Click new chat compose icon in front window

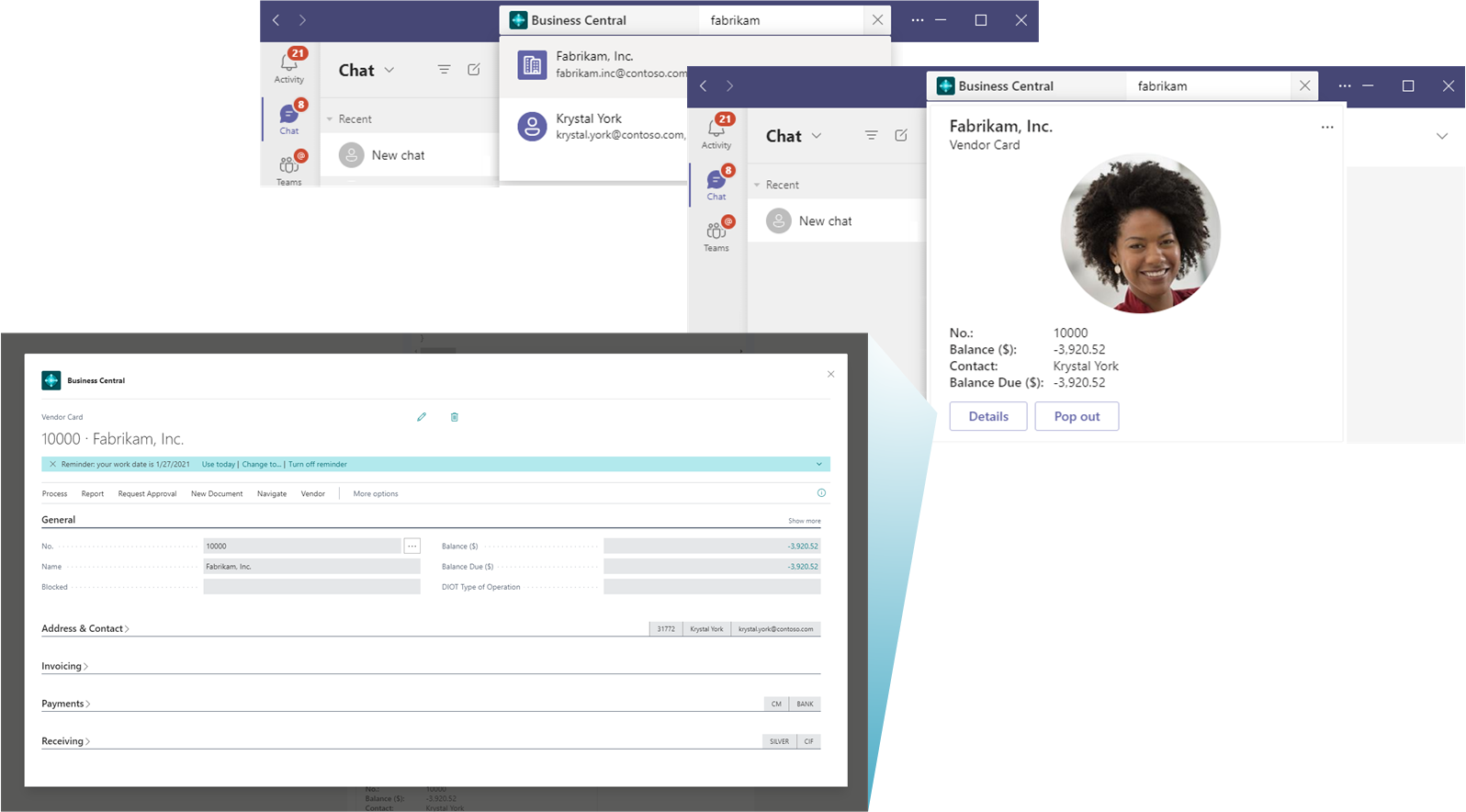pyautogui.click(x=901, y=135)
